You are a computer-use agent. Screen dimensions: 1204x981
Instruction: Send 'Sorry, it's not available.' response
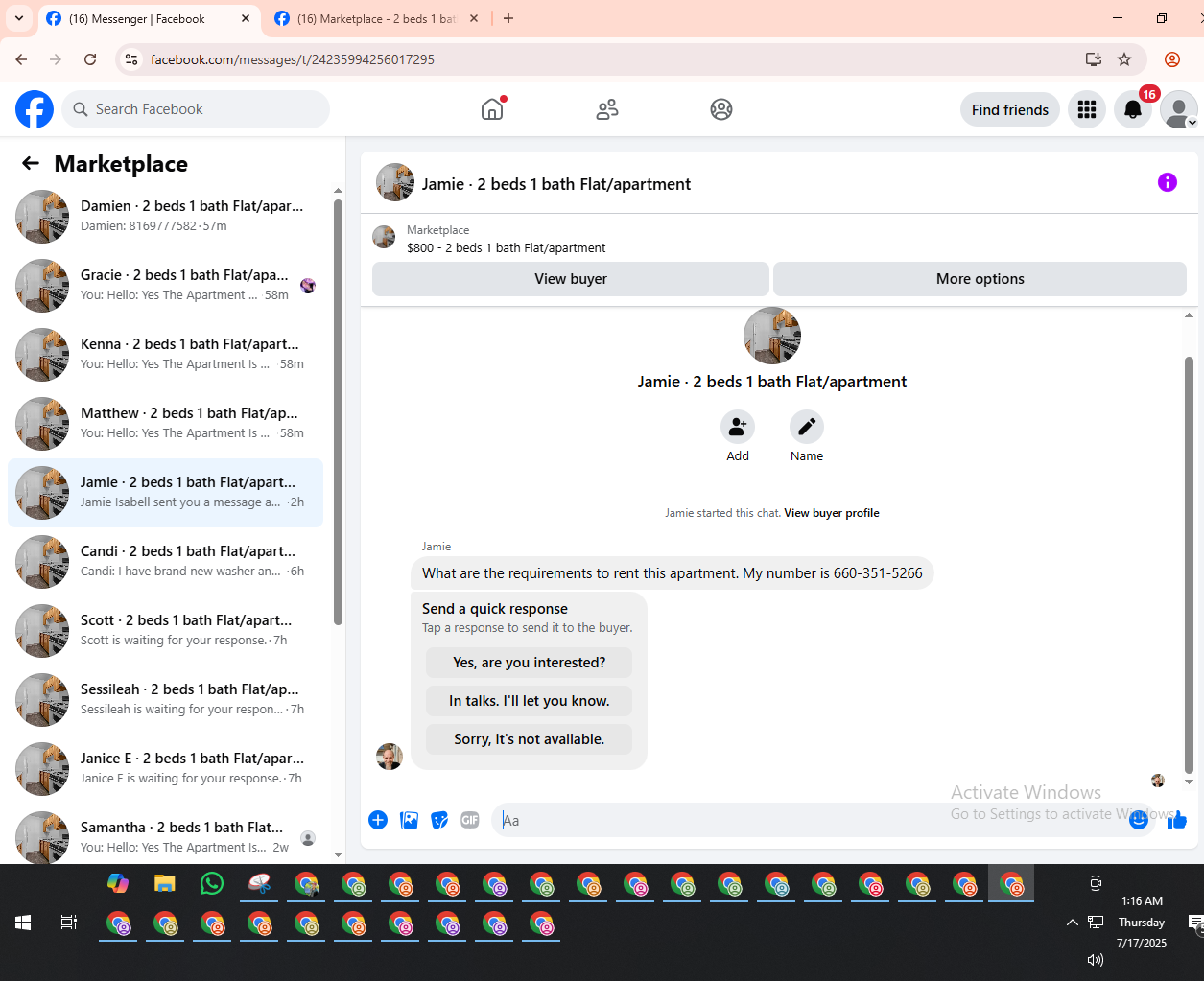coord(529,739)
